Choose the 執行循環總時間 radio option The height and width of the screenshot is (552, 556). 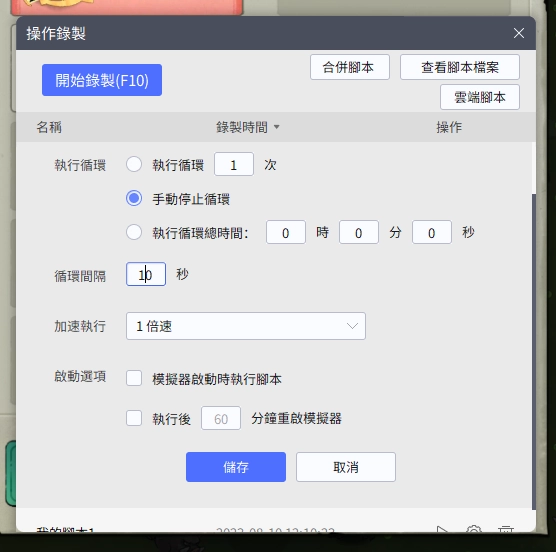[134, 232]
